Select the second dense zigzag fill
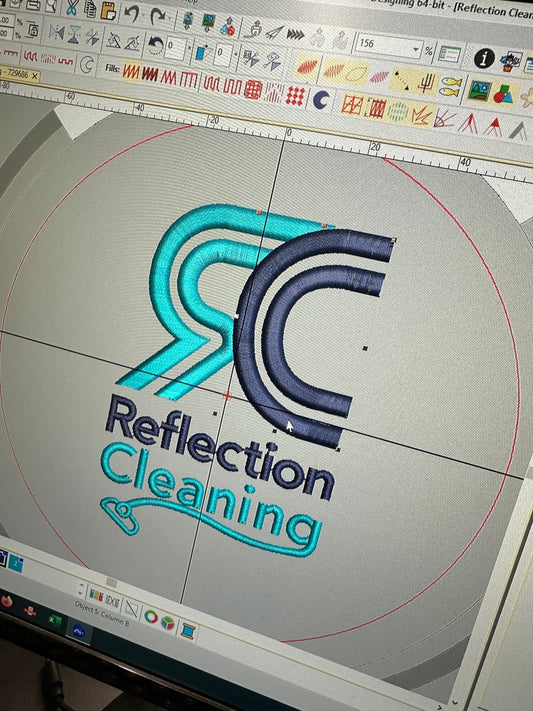The image size is (533, 711). click(x=149, y=74)
